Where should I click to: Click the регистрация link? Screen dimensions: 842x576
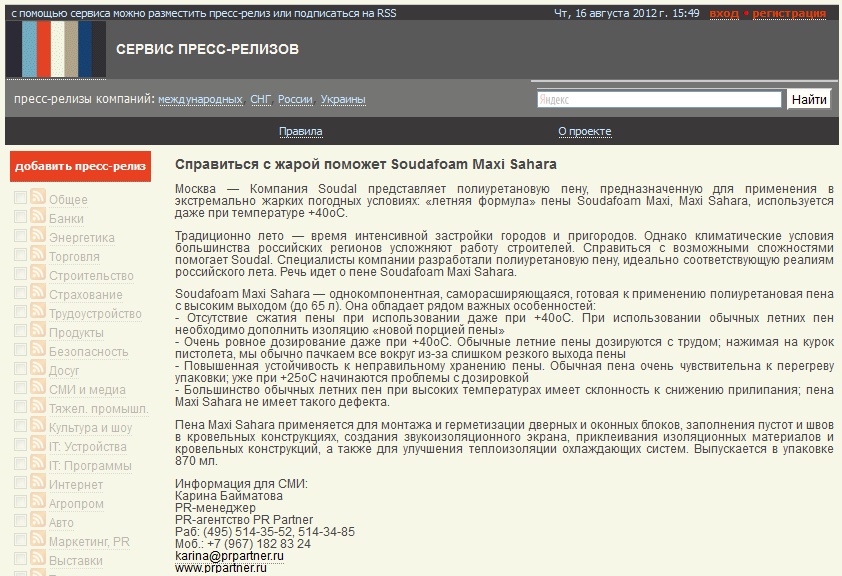[789, 13]
